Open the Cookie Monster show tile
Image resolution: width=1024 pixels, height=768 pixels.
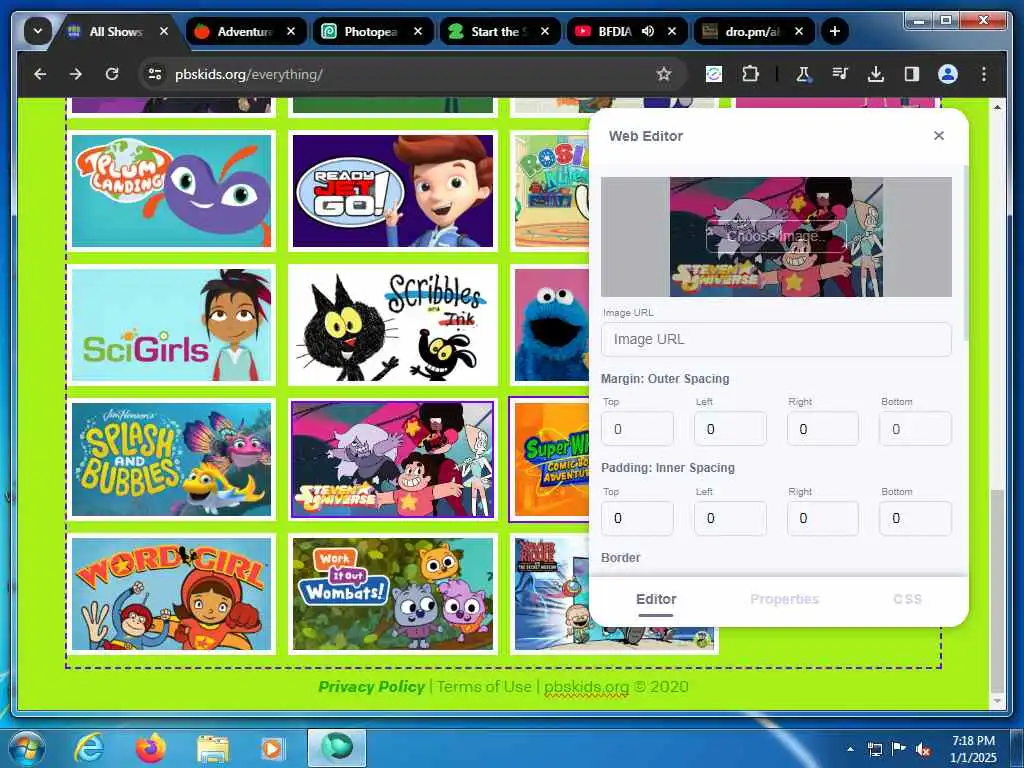click(x=551, y=325)
